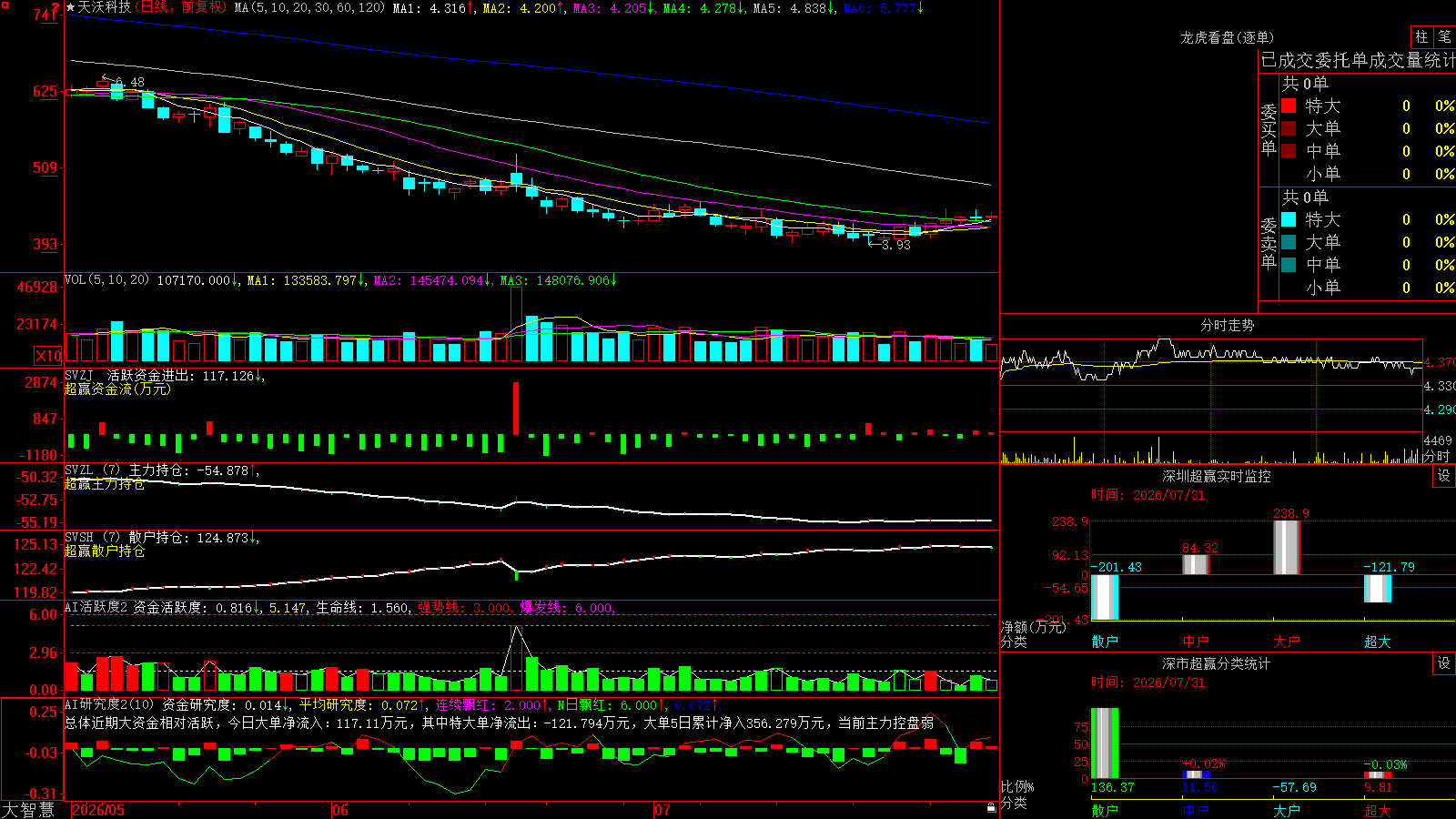Click the 分时走势 panel title
1456x819 pixels.
click(1227, 325)
